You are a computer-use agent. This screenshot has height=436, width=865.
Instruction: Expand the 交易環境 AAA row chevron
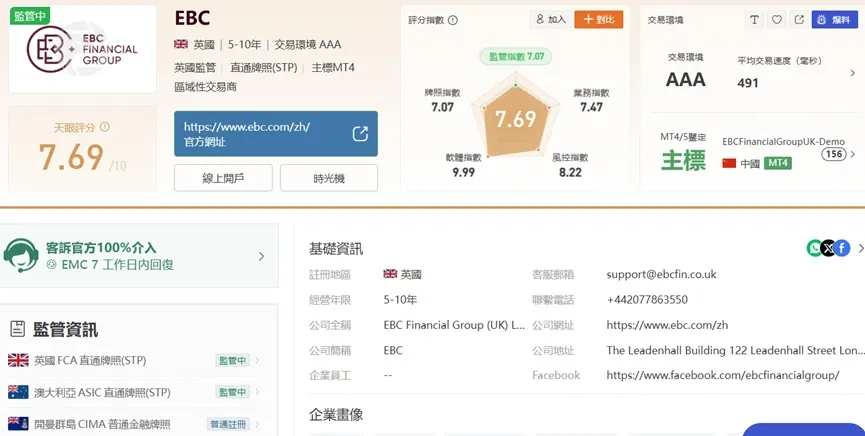click(x=853, y=73)
